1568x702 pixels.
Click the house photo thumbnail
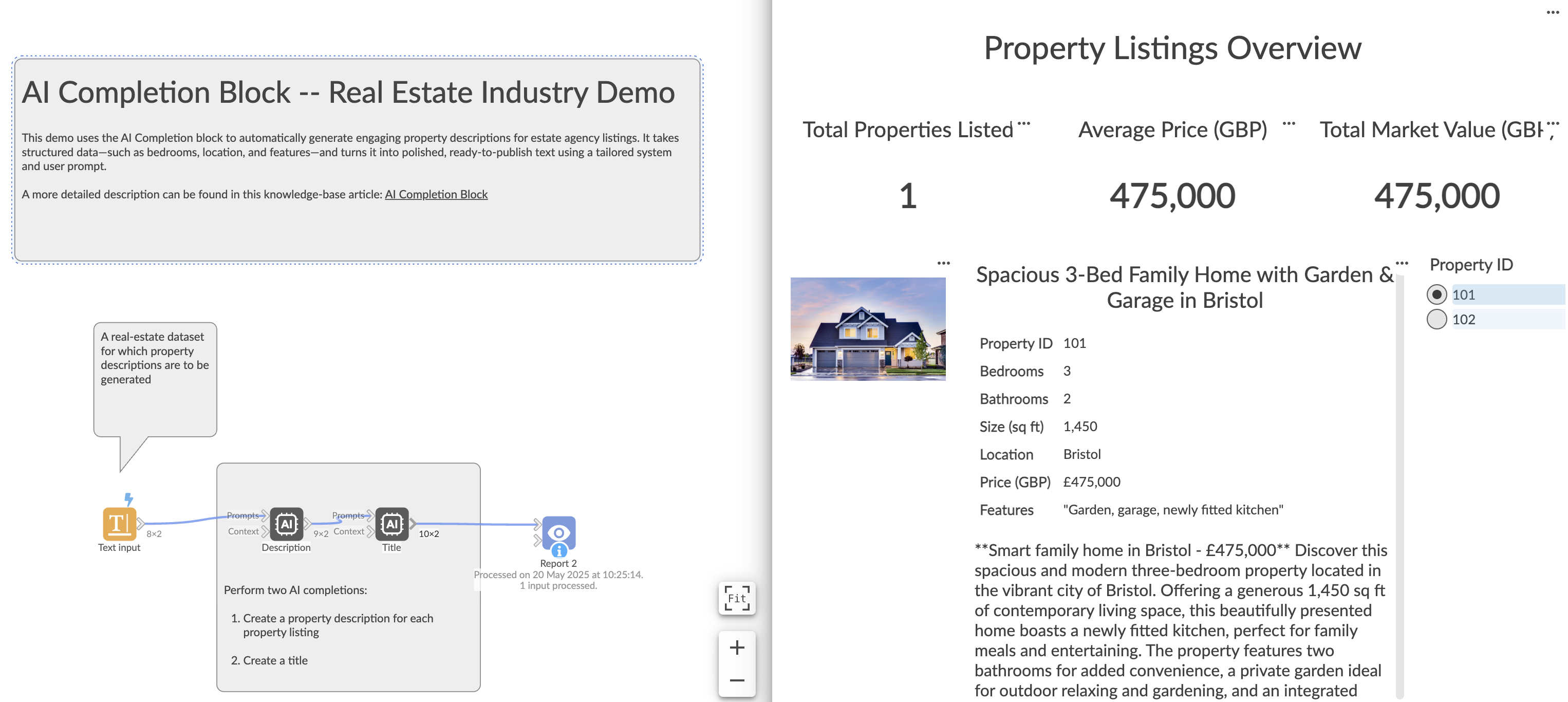pyautogui.click(x=867, y=329)
